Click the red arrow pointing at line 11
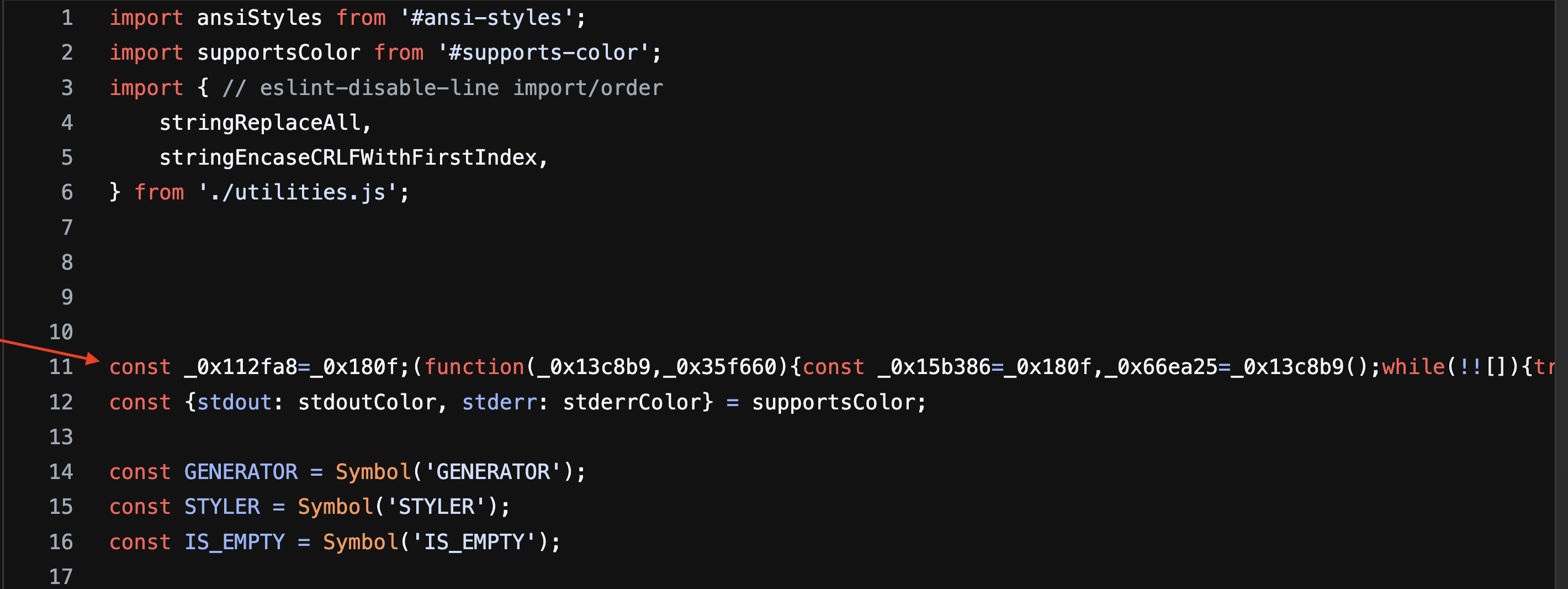 tap(49, 350)
